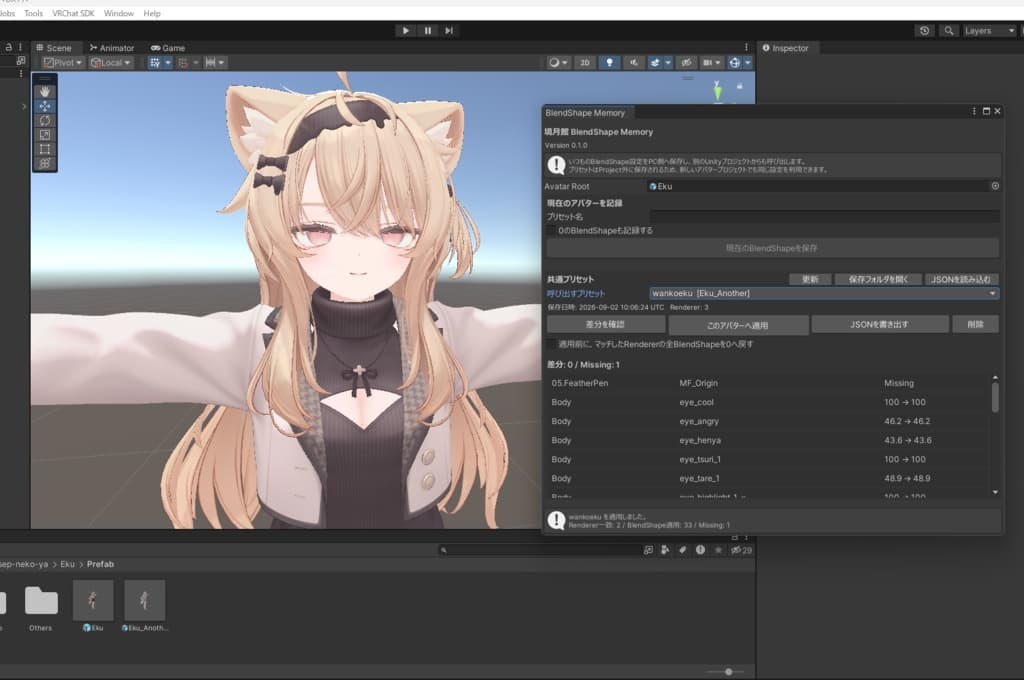This screenshot has width=1024, height=680.
Task: Toggle scene effects (skybox/fog) icon
Action: click(x=655, y=63)
